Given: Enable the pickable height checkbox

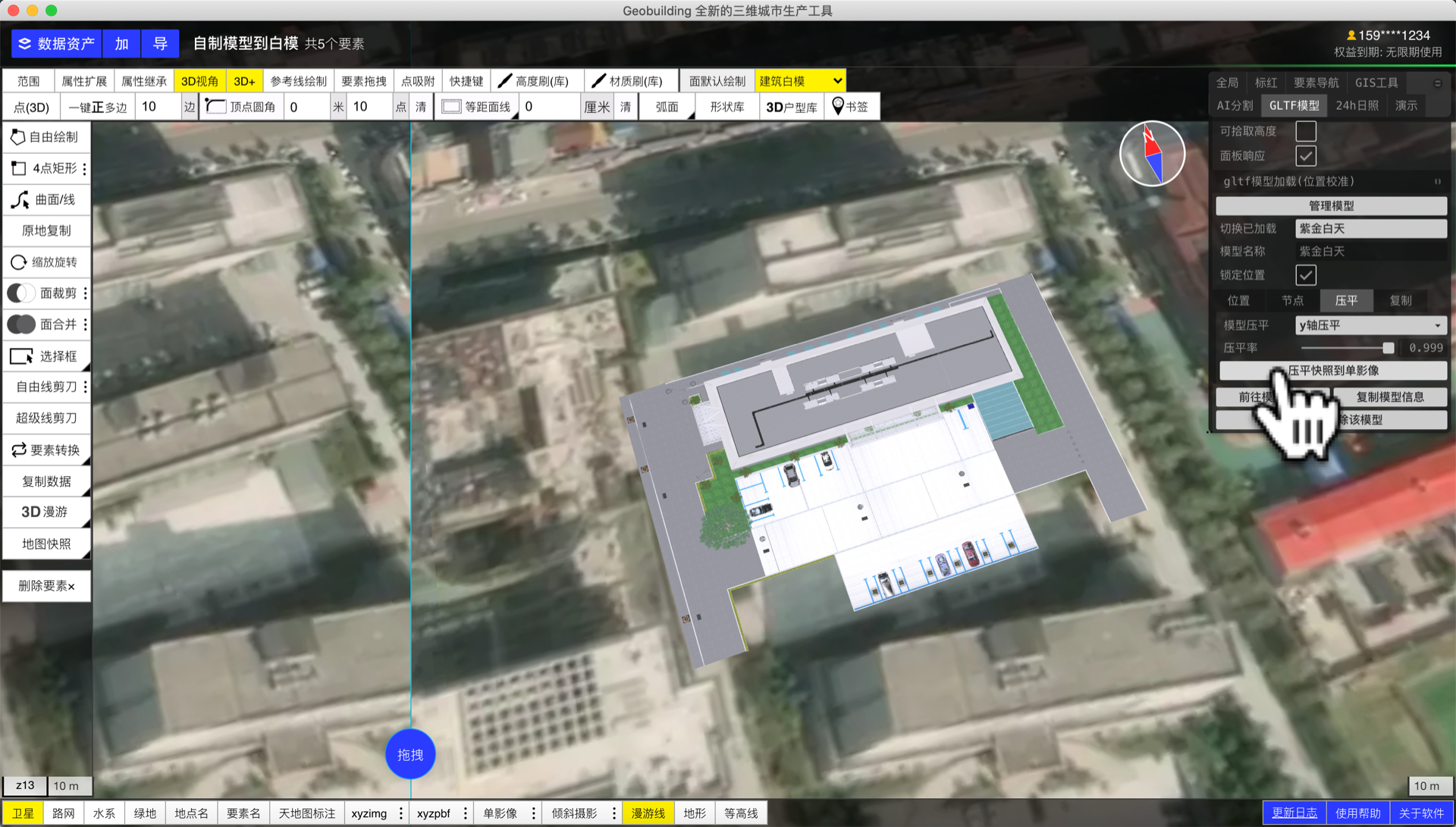Looking at the screenshot, I should [x=1305, y=131].
